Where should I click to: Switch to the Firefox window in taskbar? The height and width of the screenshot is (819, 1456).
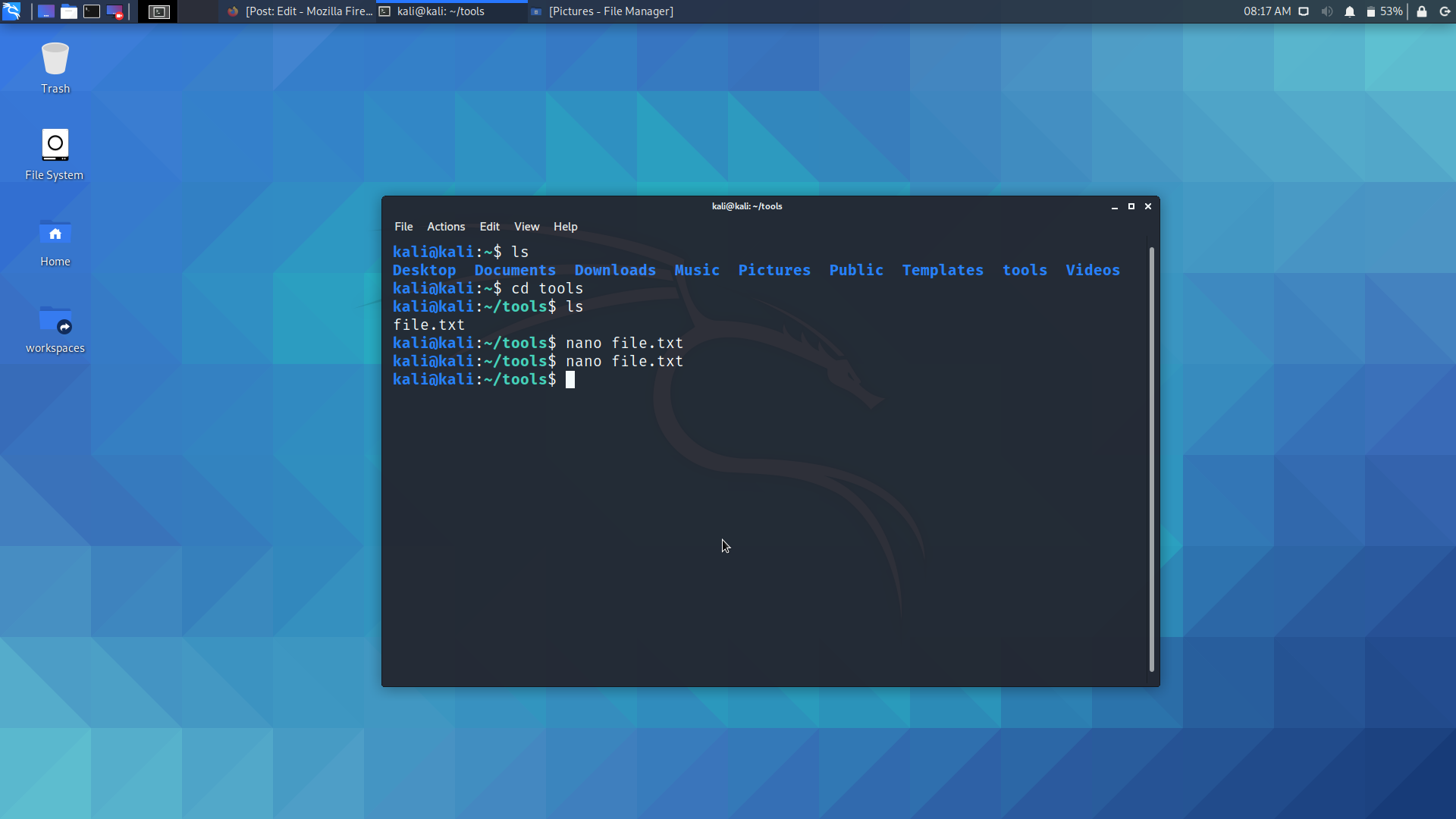[x=299, y=11]
